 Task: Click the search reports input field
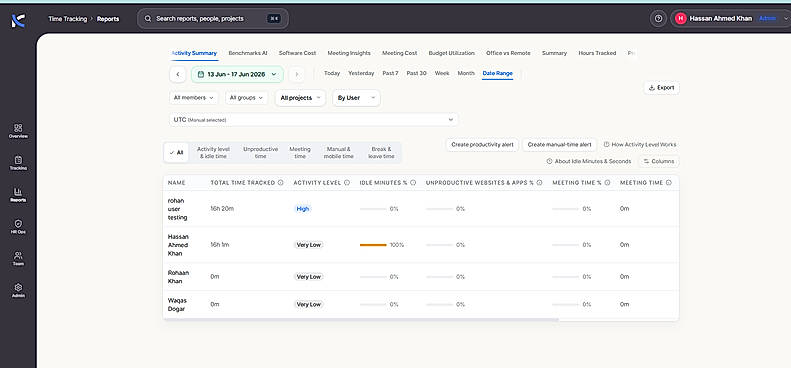(213, 19)
